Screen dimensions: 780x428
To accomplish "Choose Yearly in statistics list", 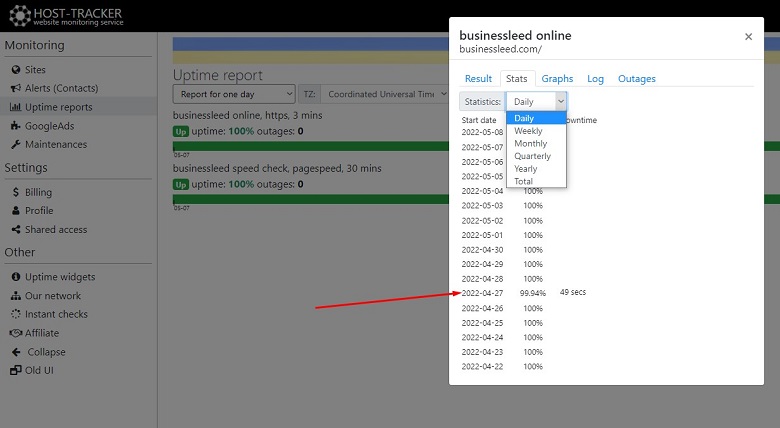I will point(536,169).
